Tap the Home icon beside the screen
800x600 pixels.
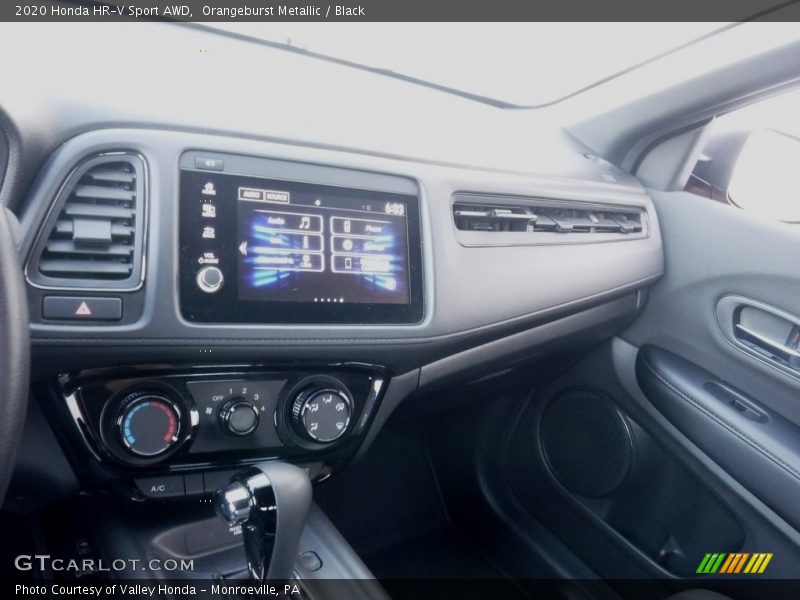pyautogui.click(x=208, y=188)
